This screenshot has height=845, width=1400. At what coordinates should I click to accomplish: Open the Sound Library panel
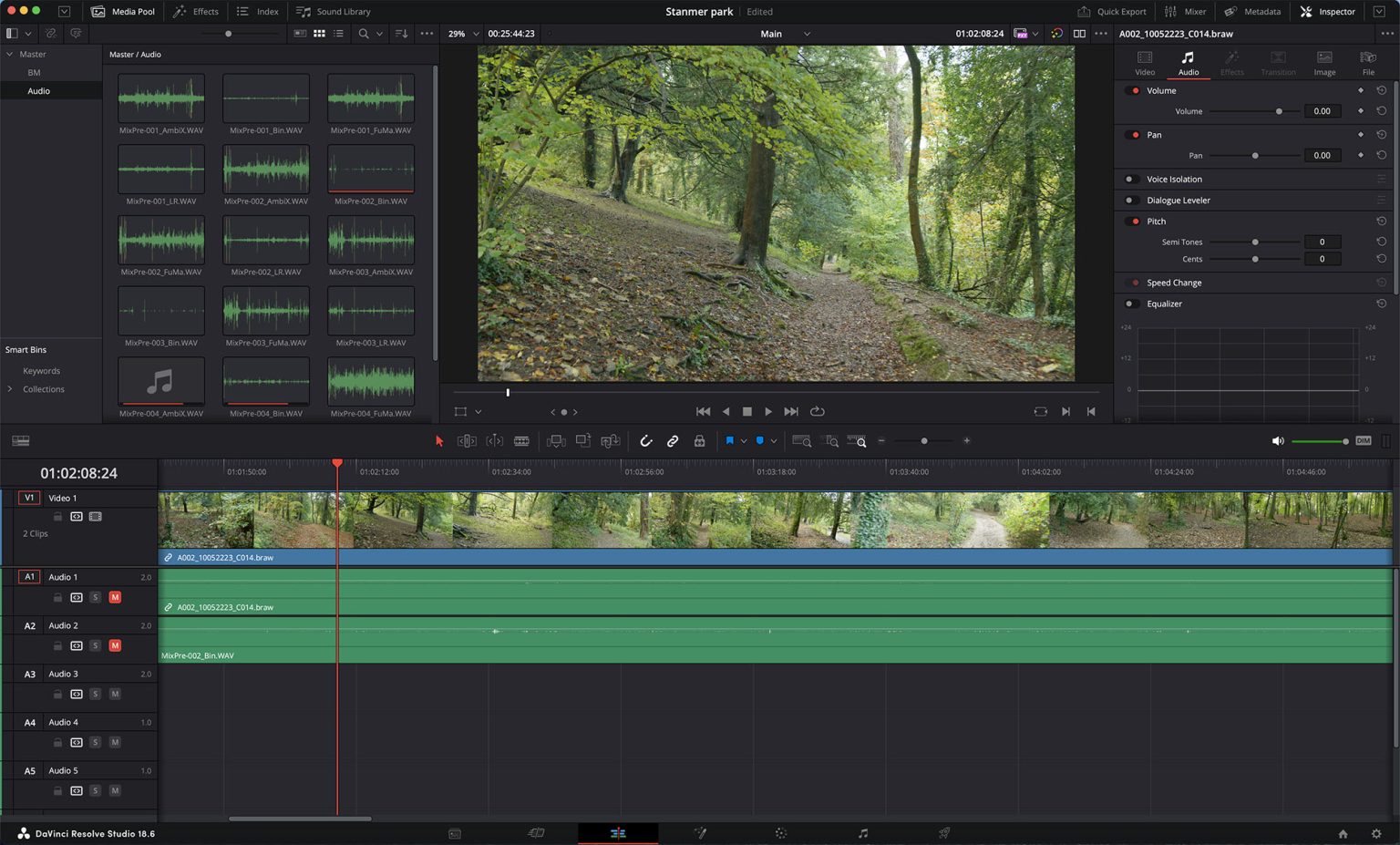[x=334, y=12]
